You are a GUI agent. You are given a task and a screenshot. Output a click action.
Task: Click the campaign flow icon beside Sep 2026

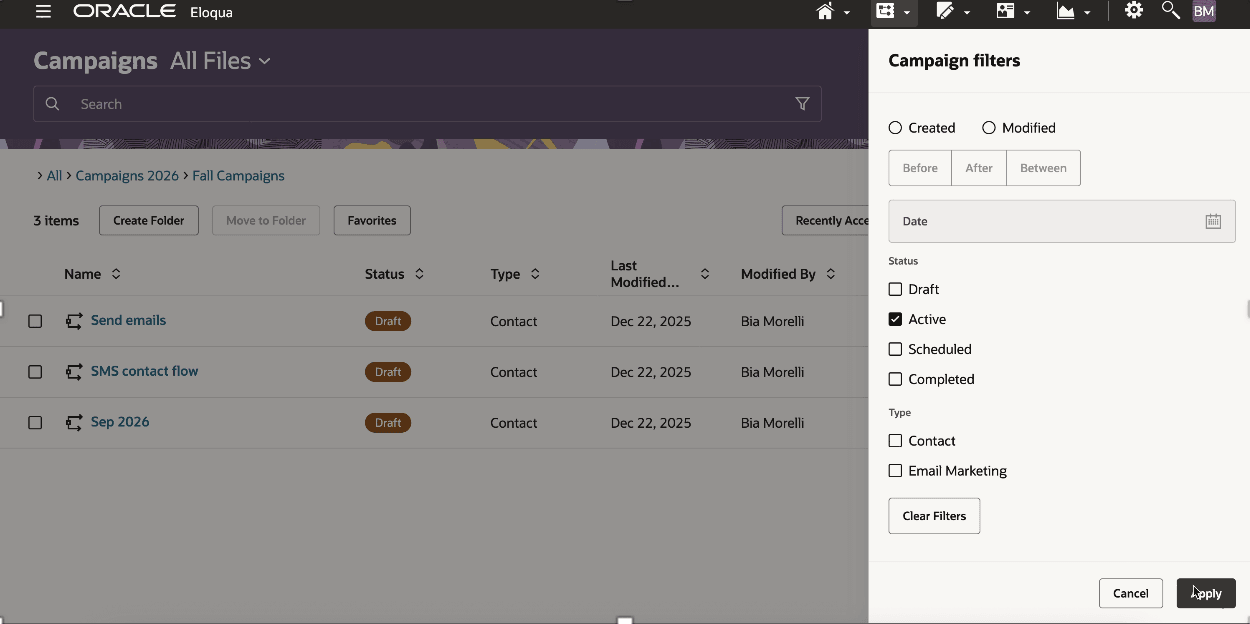74,423
